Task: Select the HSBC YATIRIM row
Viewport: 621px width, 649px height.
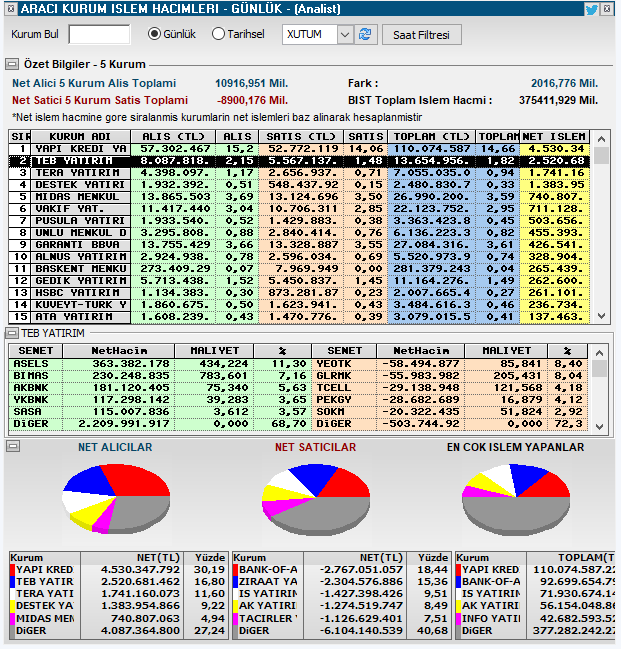Action: [x=298, y=293]
